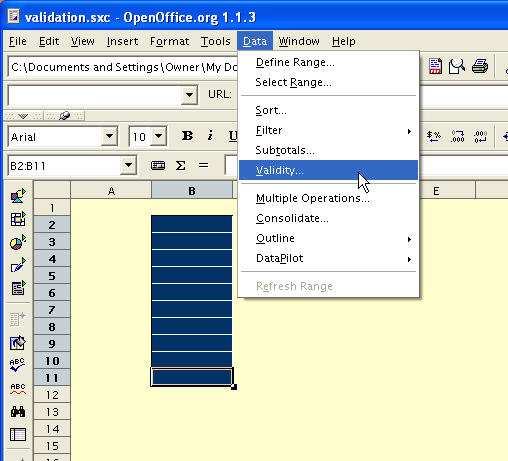Select column B header
This screenshot has width=508, height=461.
(x=192, y=191)
